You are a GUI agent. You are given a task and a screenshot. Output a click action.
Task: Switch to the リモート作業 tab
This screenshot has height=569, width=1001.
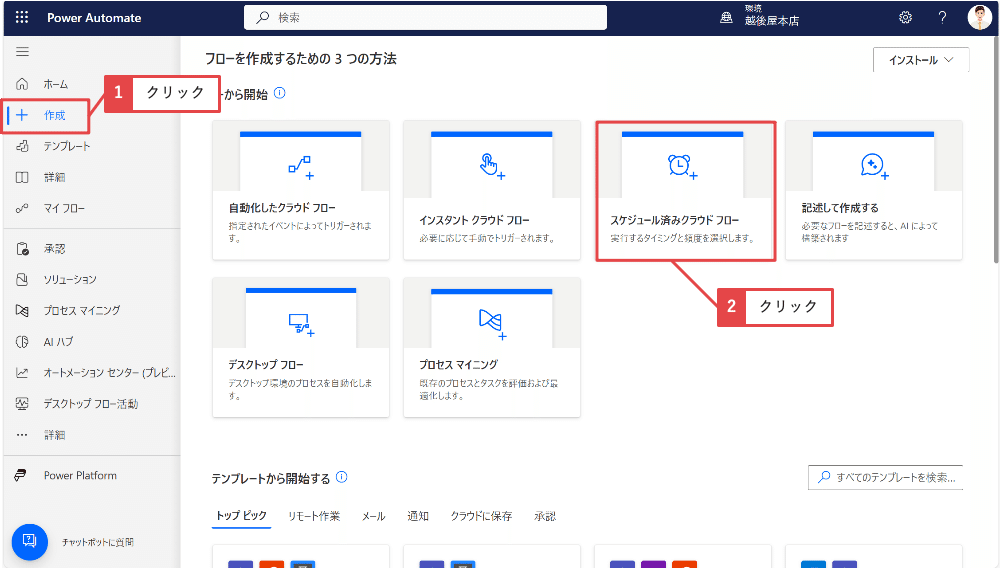[314, 516]
